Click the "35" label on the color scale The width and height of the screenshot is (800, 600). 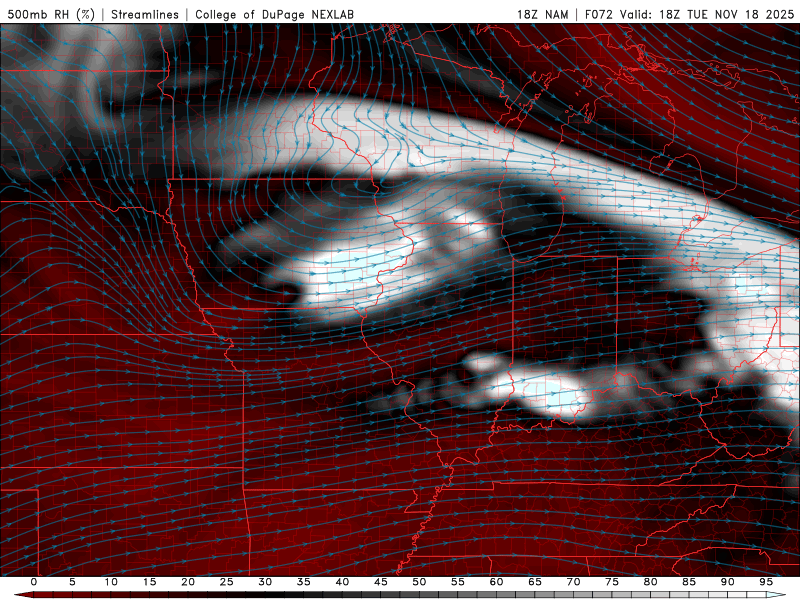304,582
